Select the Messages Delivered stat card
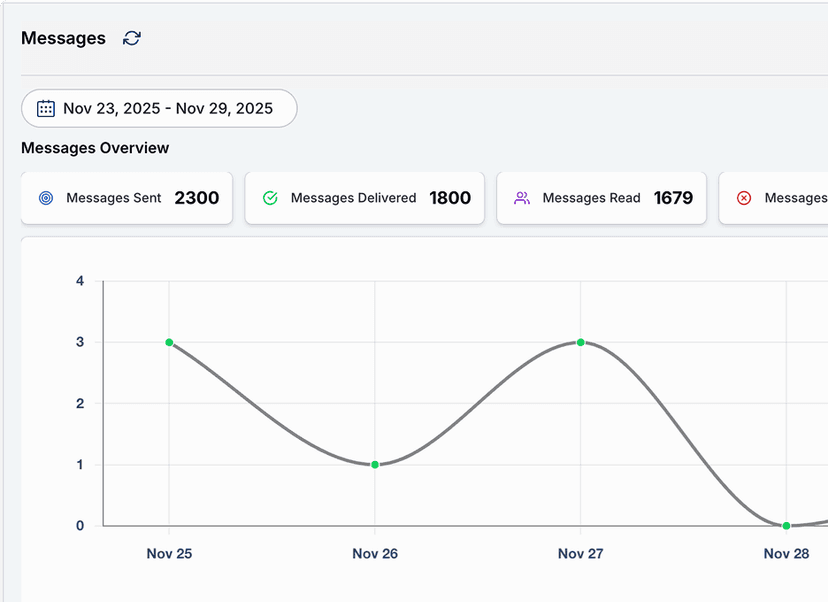The height and width of the screenshot is (602, 828). click(364, 198)
